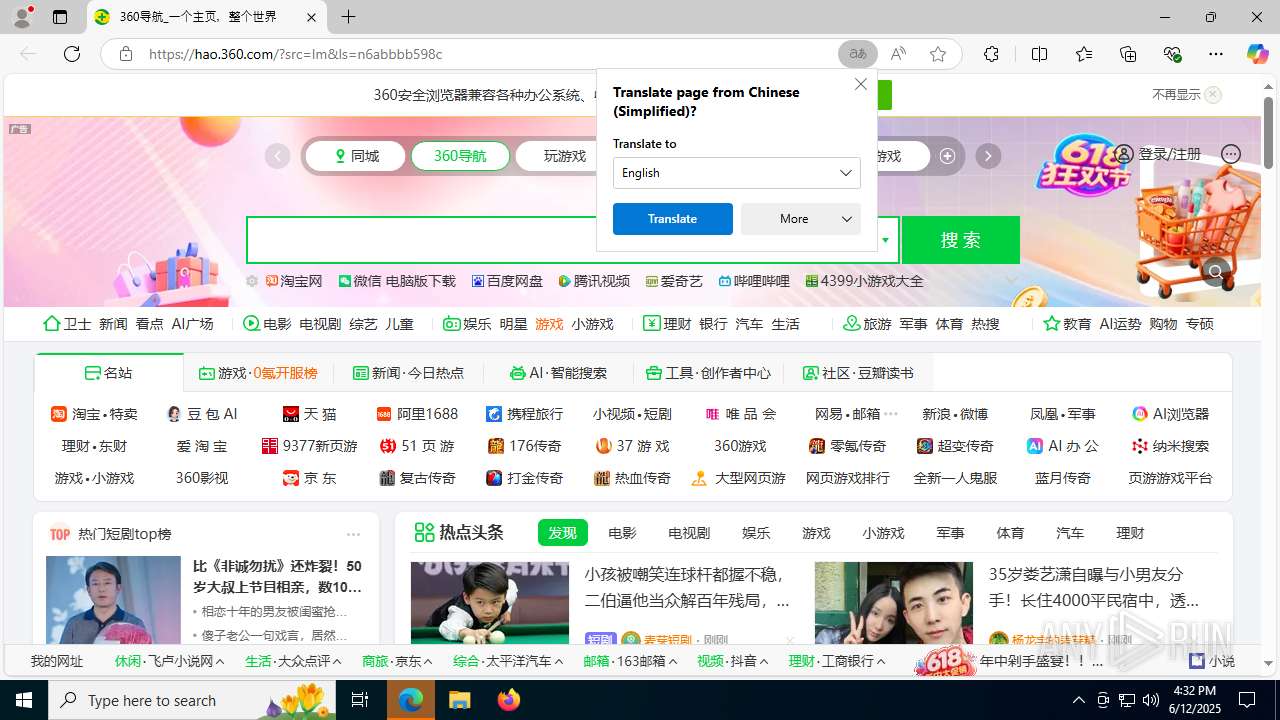The image size is (1280, 720).
Task: Open the 携程旅行 site link
Action: click(524, 414)
